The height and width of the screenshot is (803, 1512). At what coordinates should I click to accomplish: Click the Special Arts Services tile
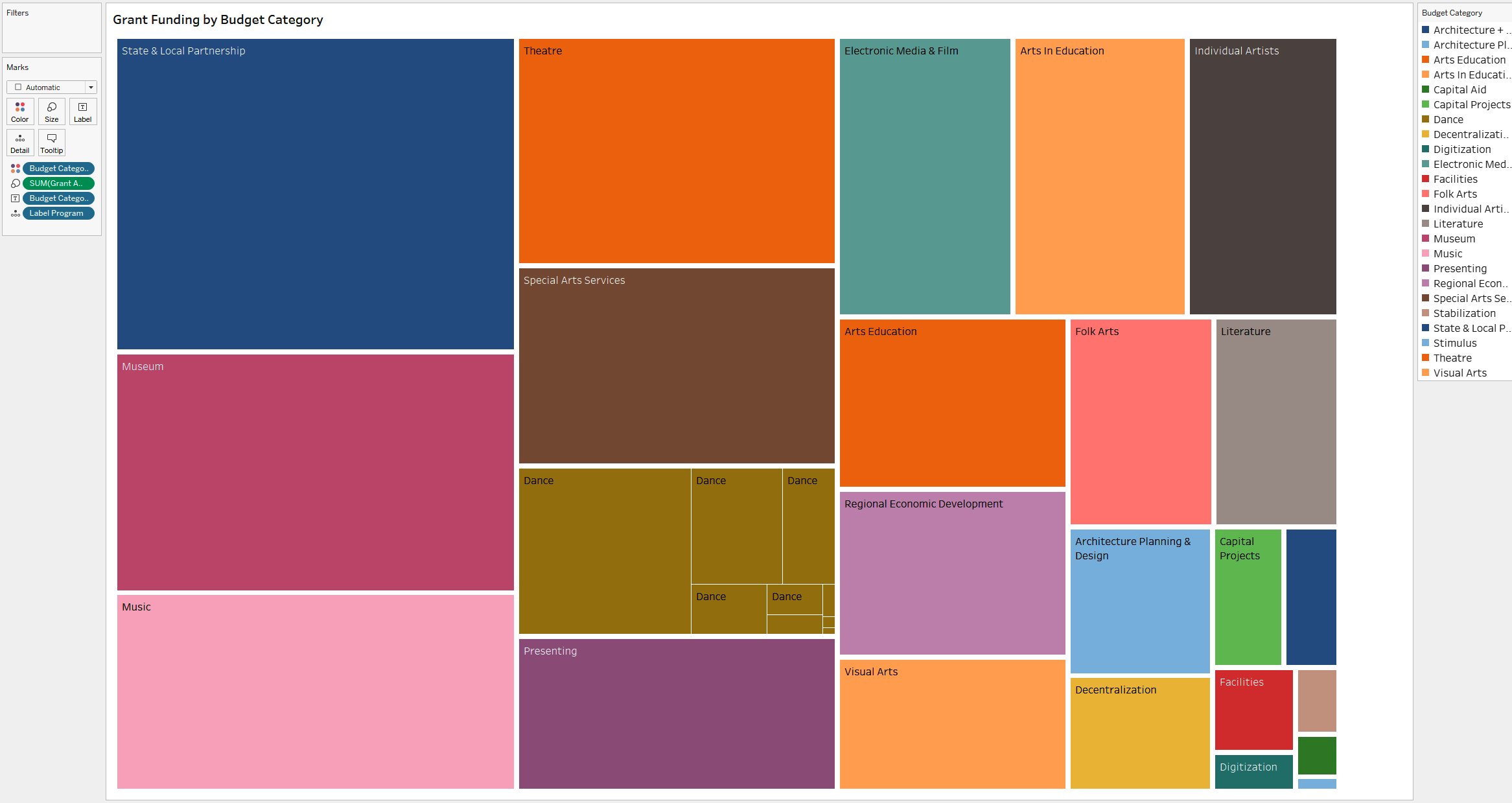677,366
